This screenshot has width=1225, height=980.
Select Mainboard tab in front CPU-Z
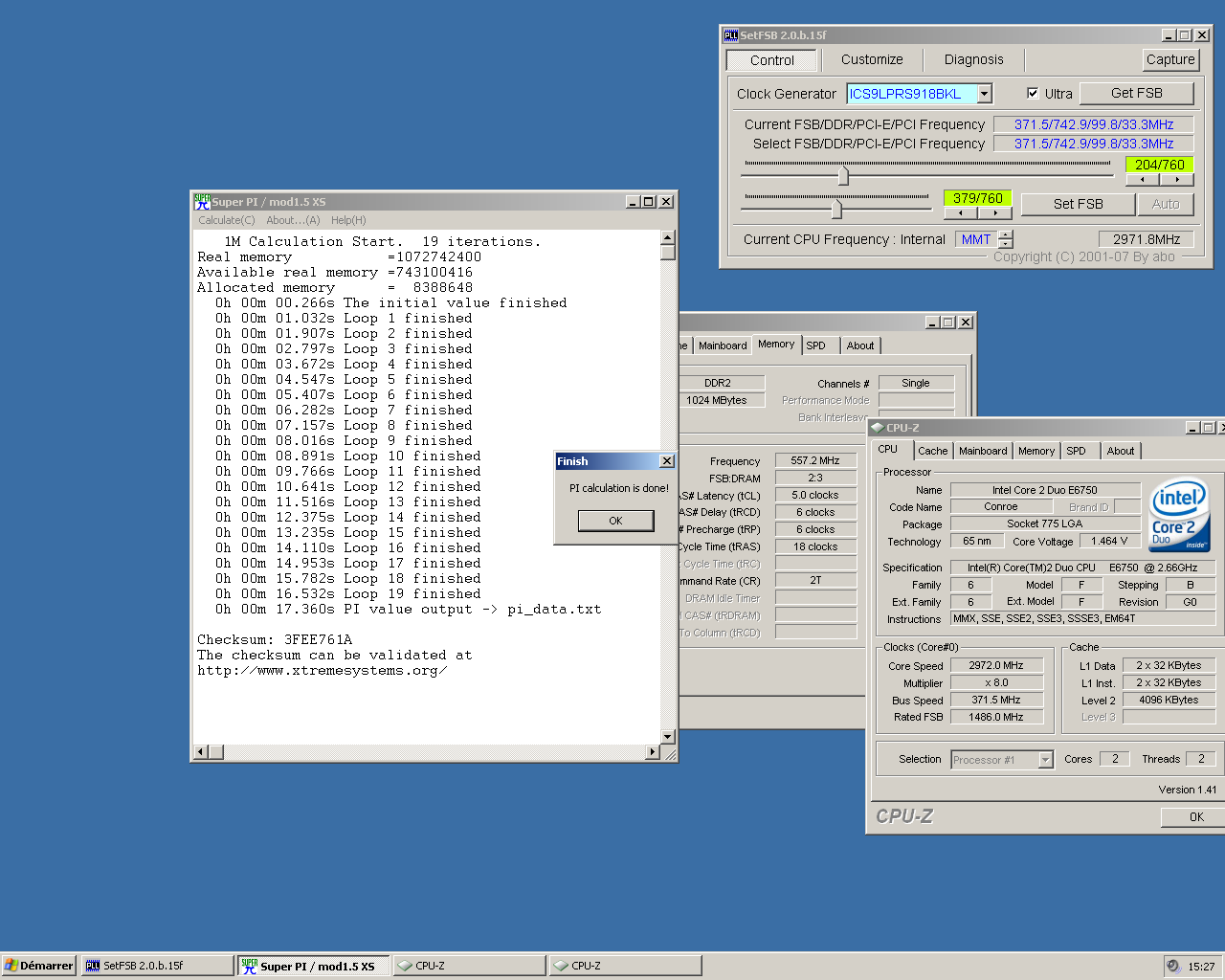983,451
